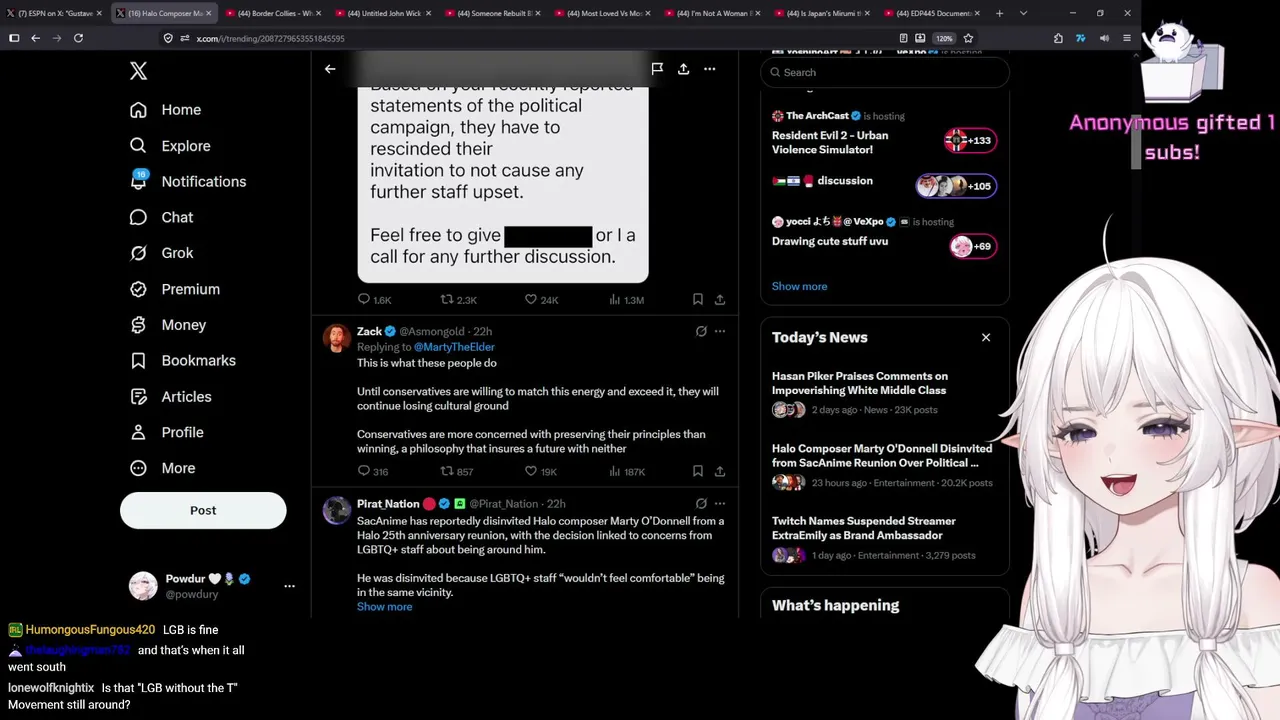Switch to the ESPN on X tab
This screenshot has height=720, width=1280.
(54, 13)
